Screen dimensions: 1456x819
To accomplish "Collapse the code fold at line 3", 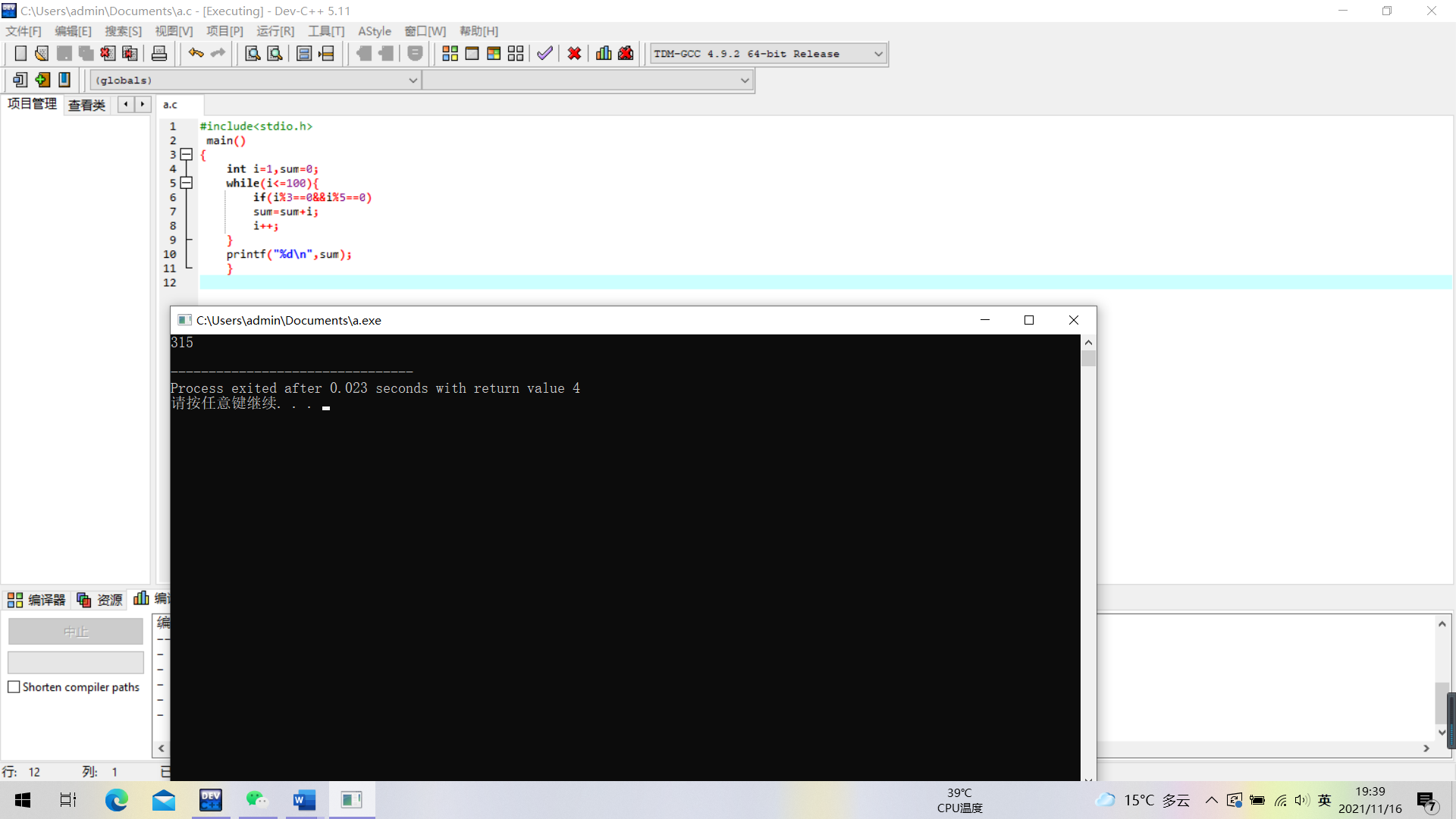I will [x=187, y=155].
